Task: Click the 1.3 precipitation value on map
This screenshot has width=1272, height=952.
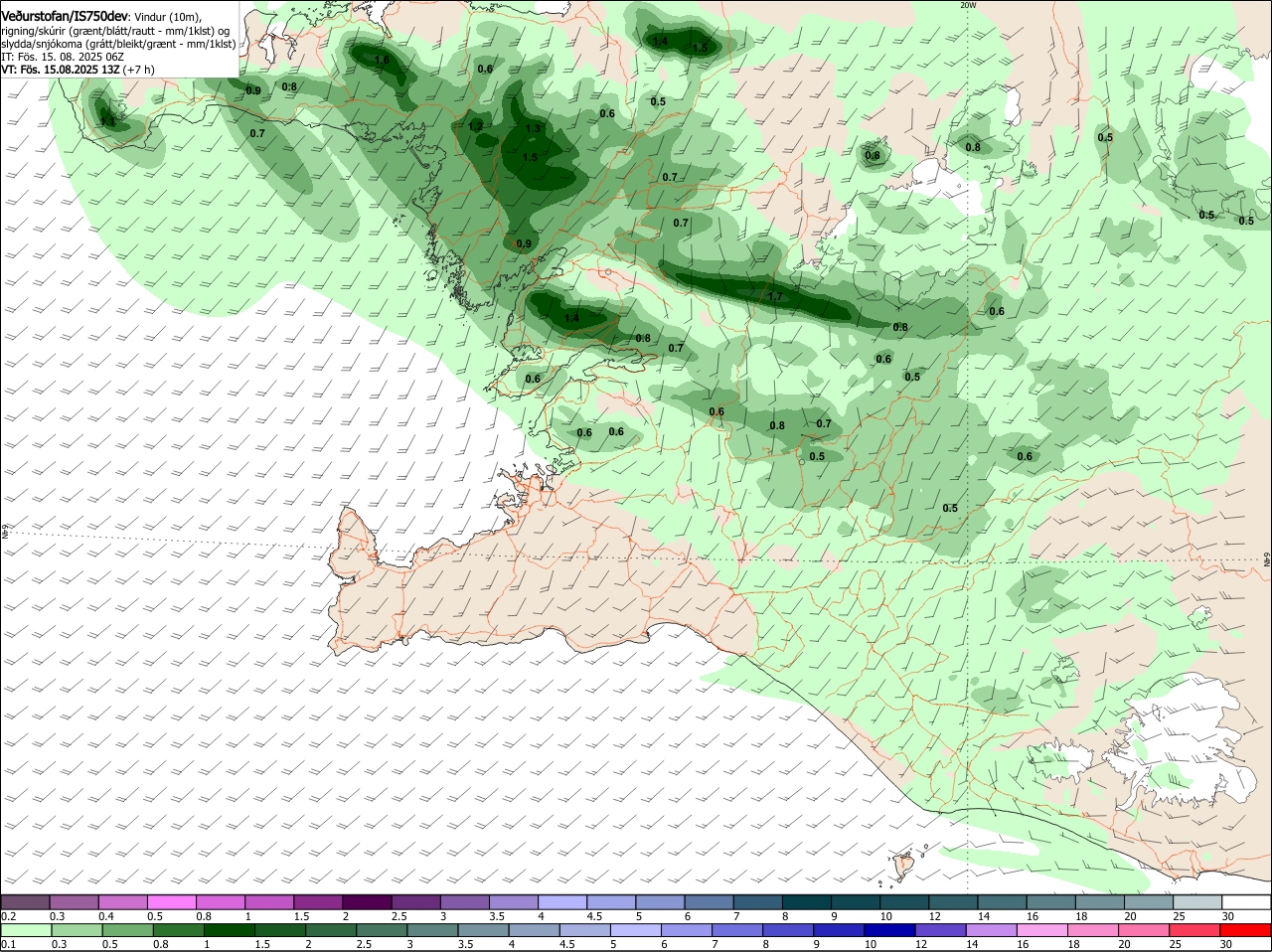Action: tap(533, 129)
